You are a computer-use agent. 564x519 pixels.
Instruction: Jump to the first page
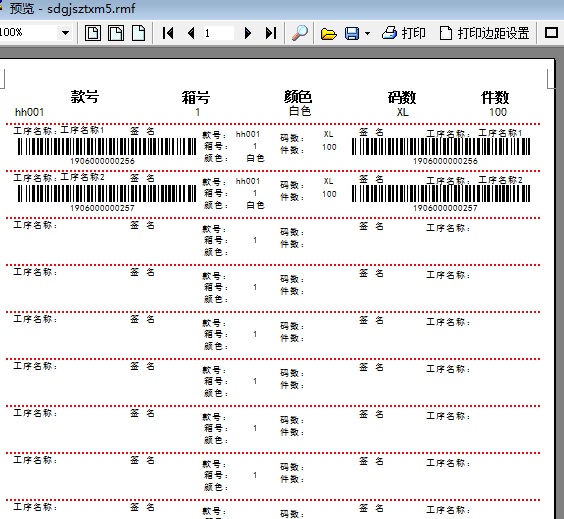(168, 33)
